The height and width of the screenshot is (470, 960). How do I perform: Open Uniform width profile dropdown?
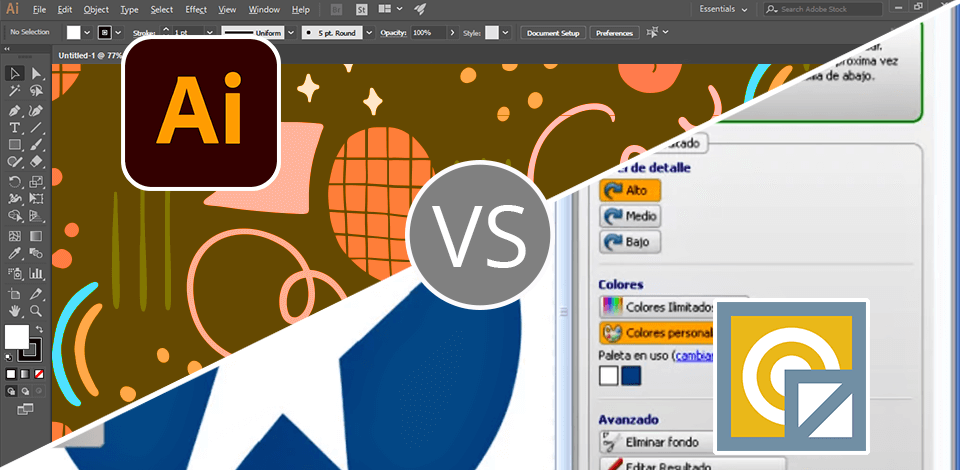click(291, 32)
